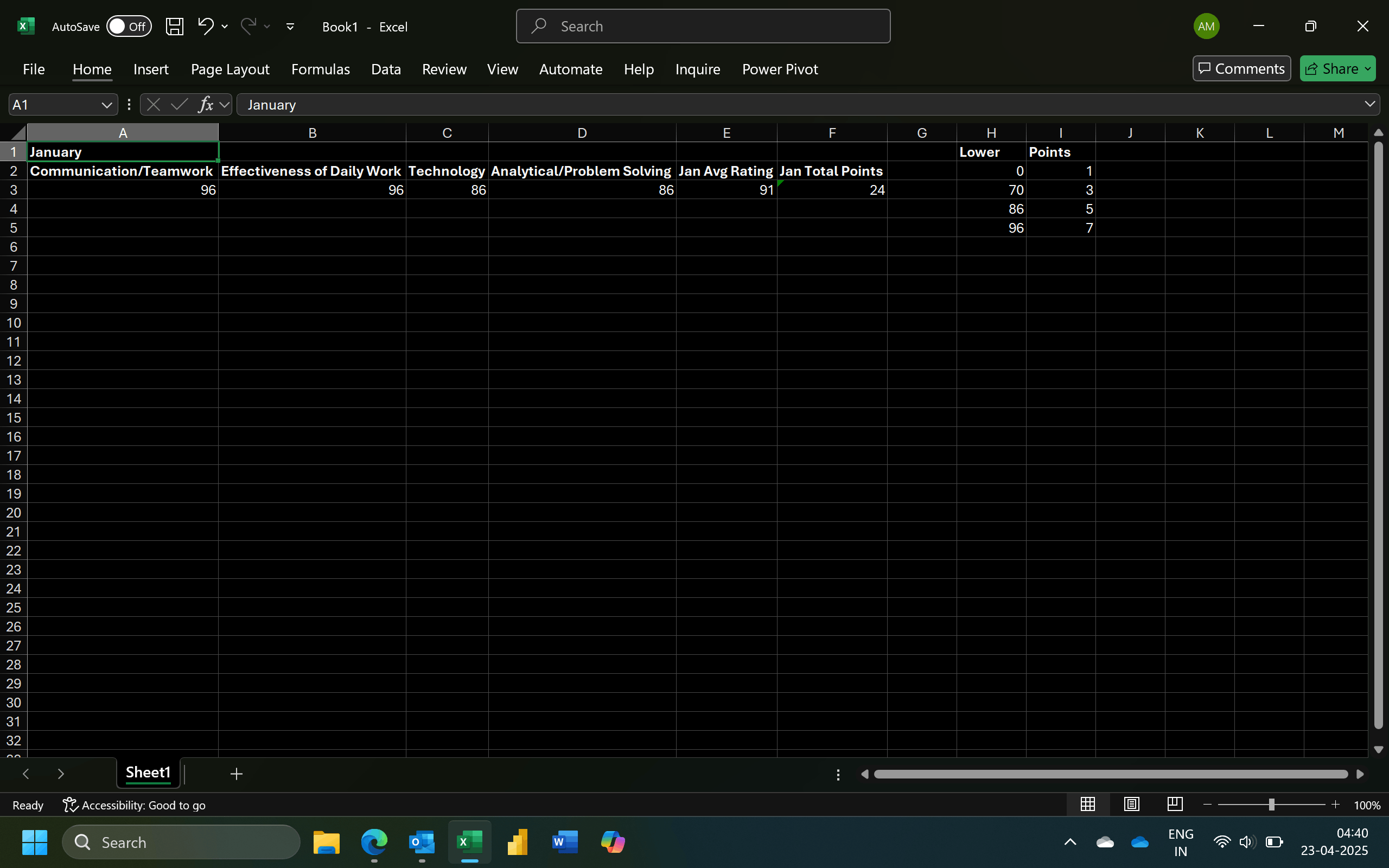Click the Save icon in title bar
Screen dimensions: 1389x868
[175, 27]
